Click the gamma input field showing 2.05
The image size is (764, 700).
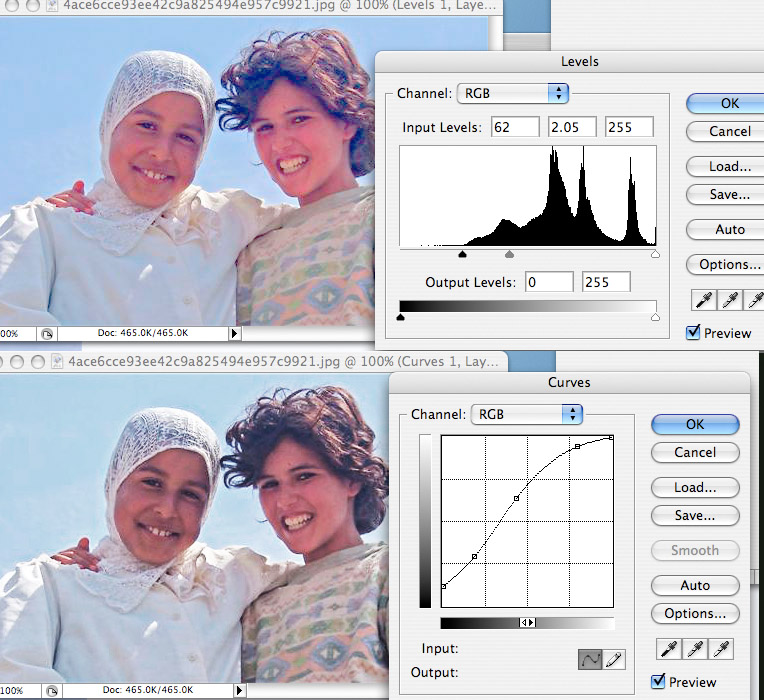(x=572, y=127)
